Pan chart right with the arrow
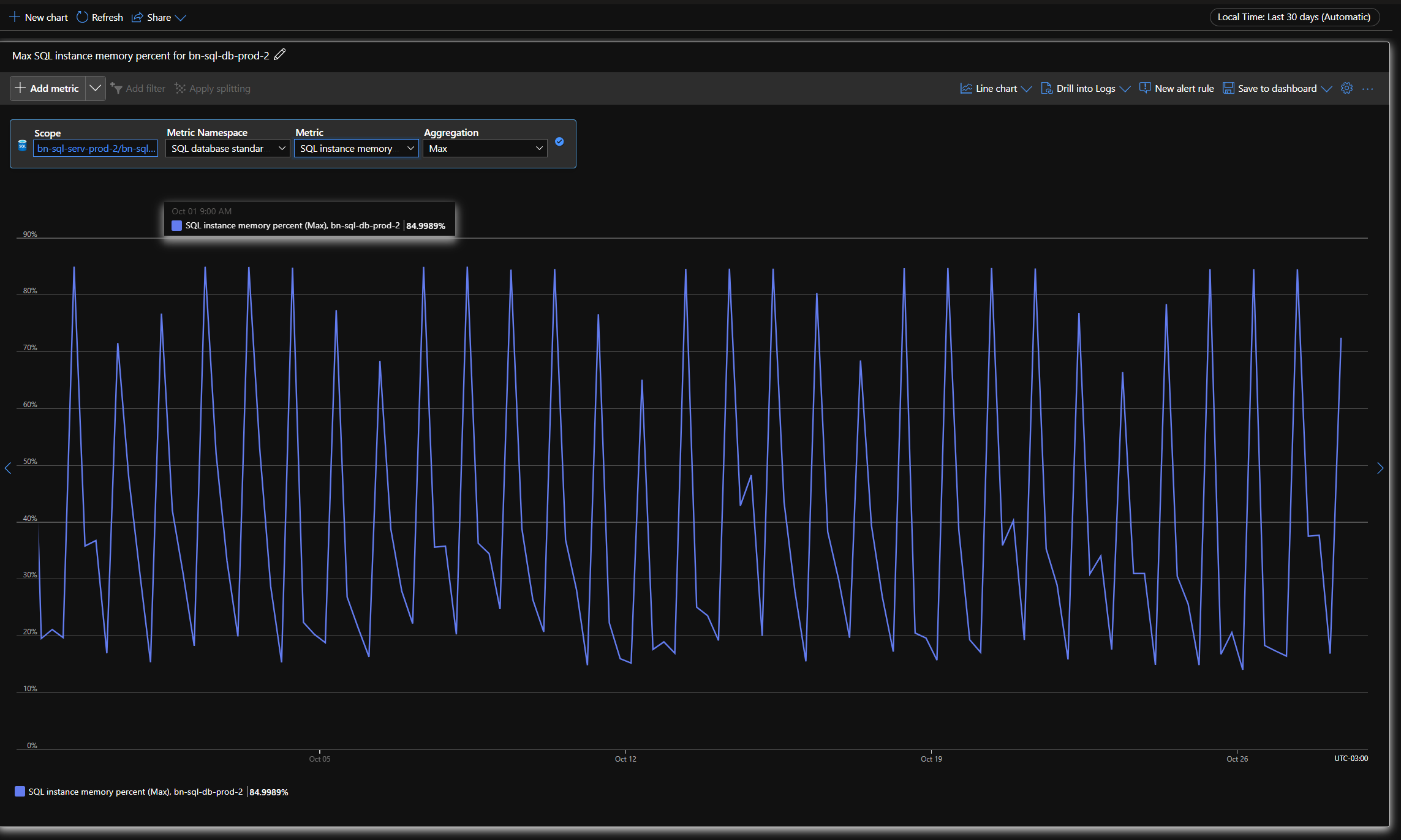This screenshot has width=1401, height=840. pyautogui.click(x=1380, y=468)
